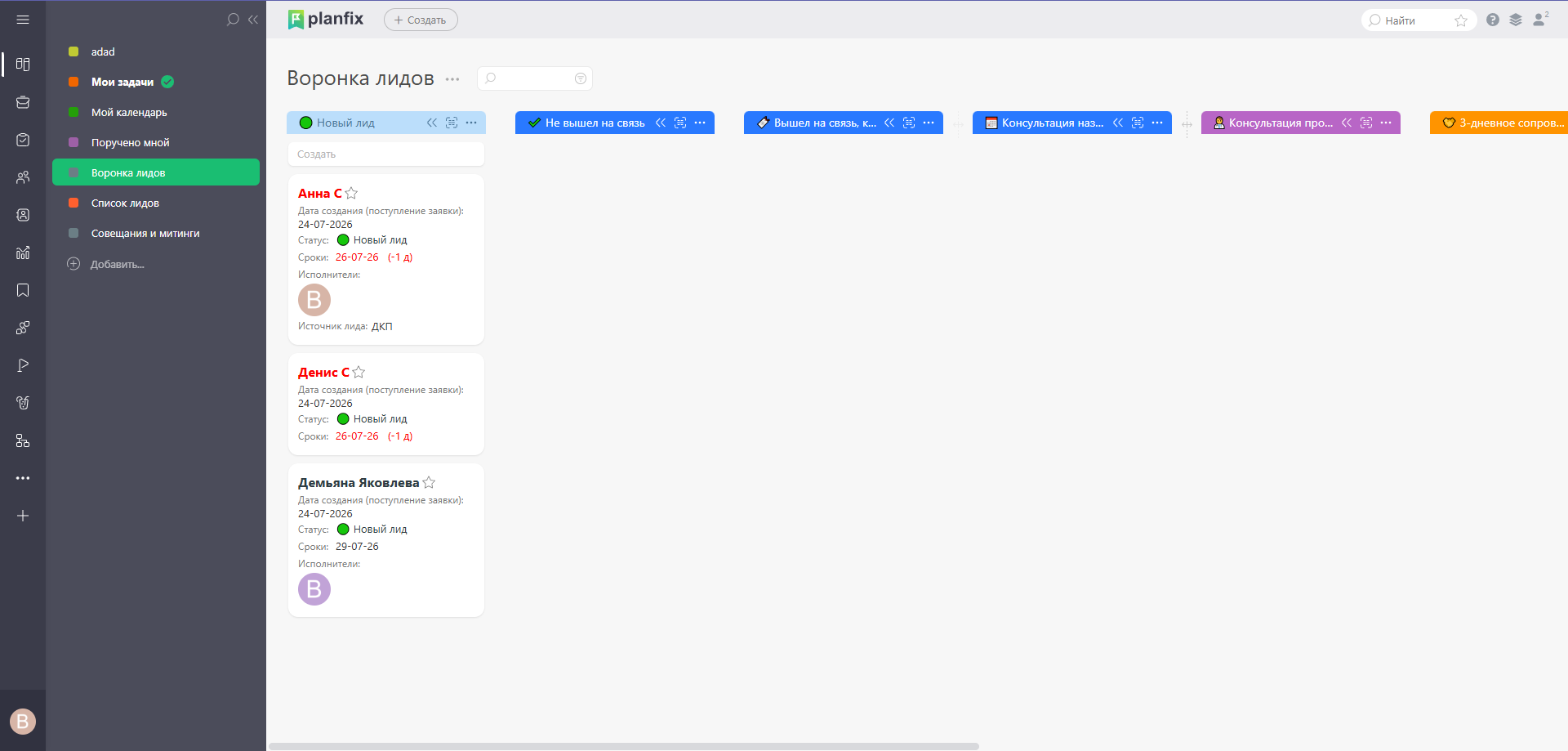Open the flag icon in left rail

(23, 365)
